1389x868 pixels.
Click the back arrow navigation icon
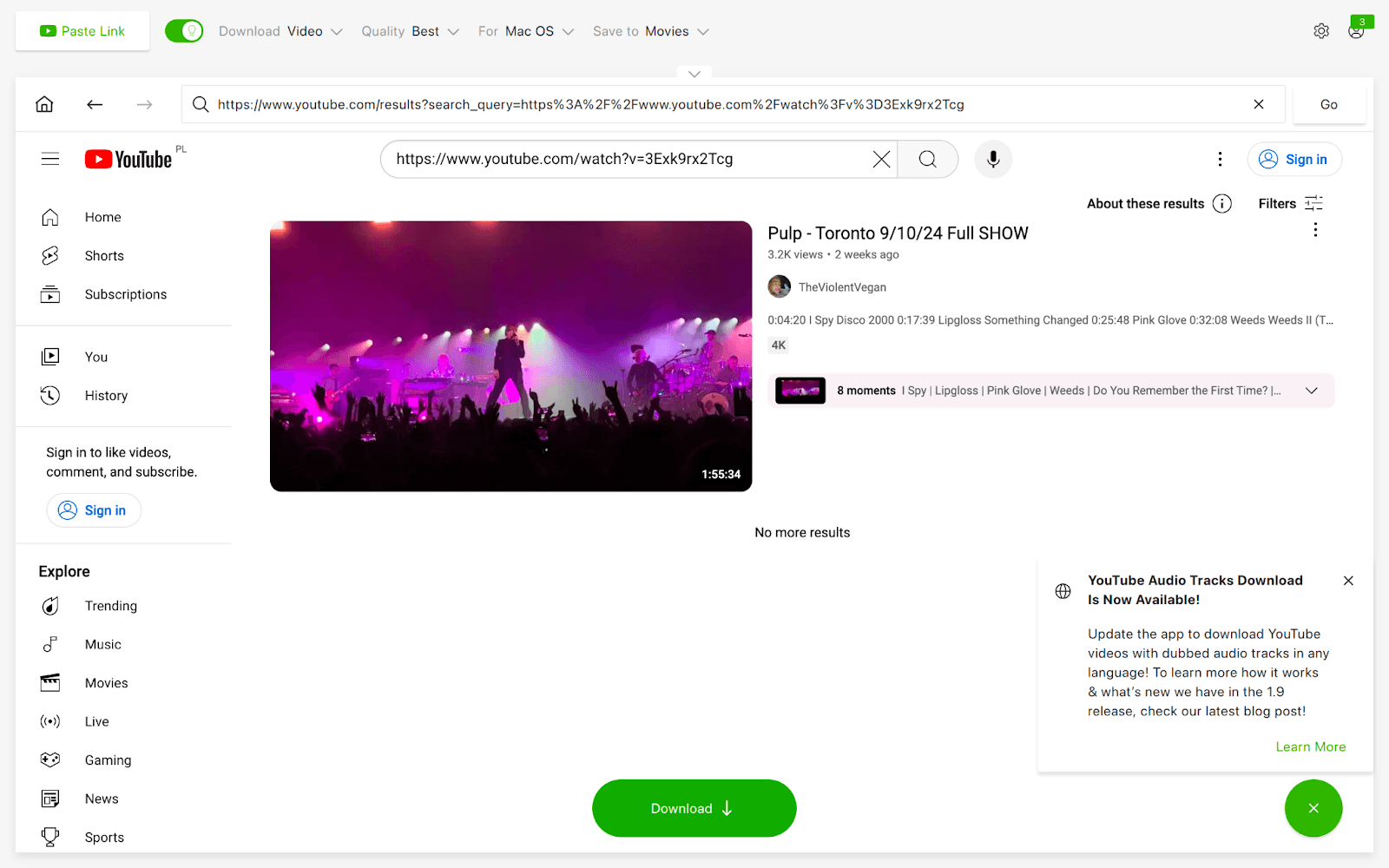95,104
